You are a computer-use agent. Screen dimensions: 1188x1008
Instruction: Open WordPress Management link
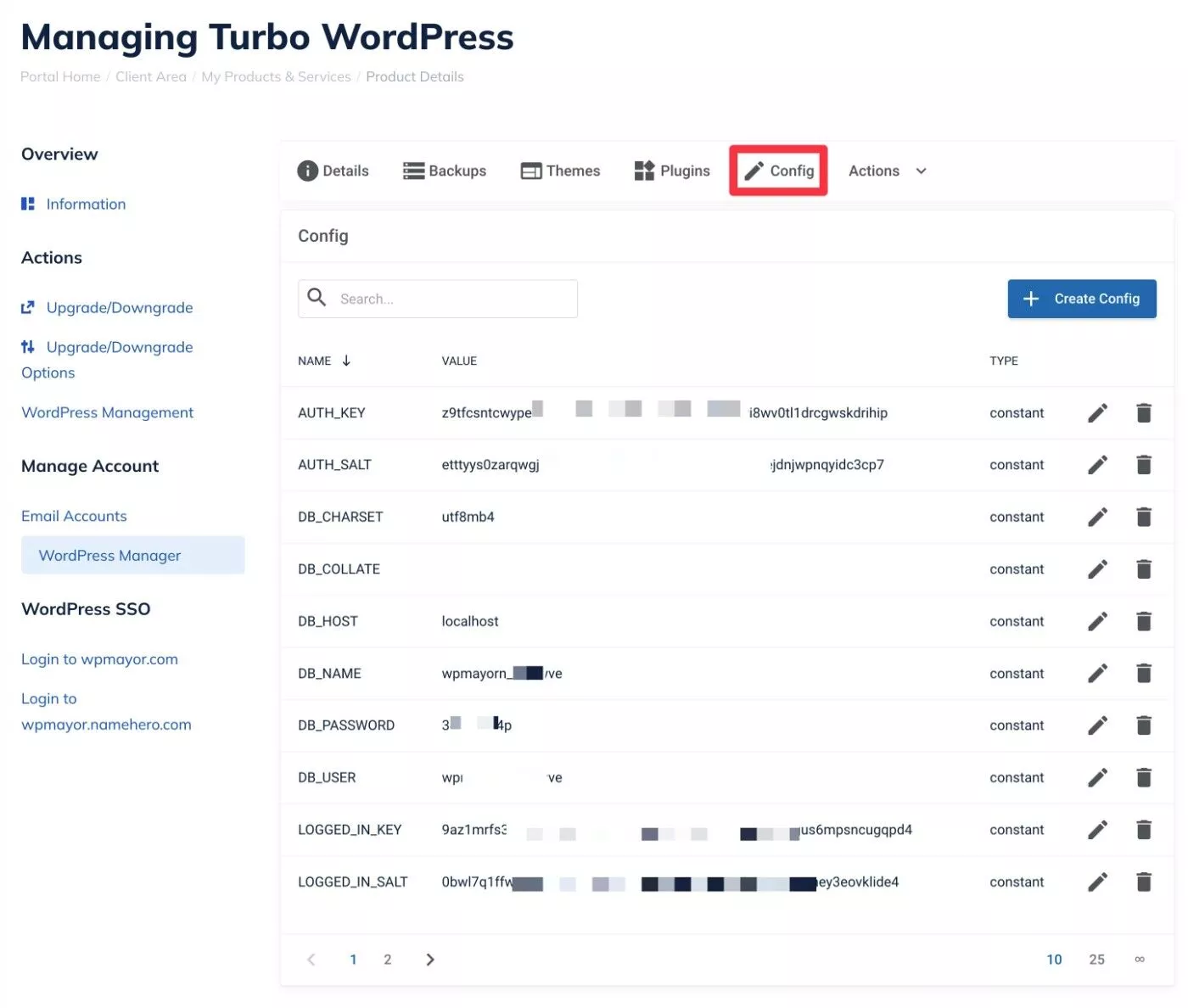tap(107, 412)
